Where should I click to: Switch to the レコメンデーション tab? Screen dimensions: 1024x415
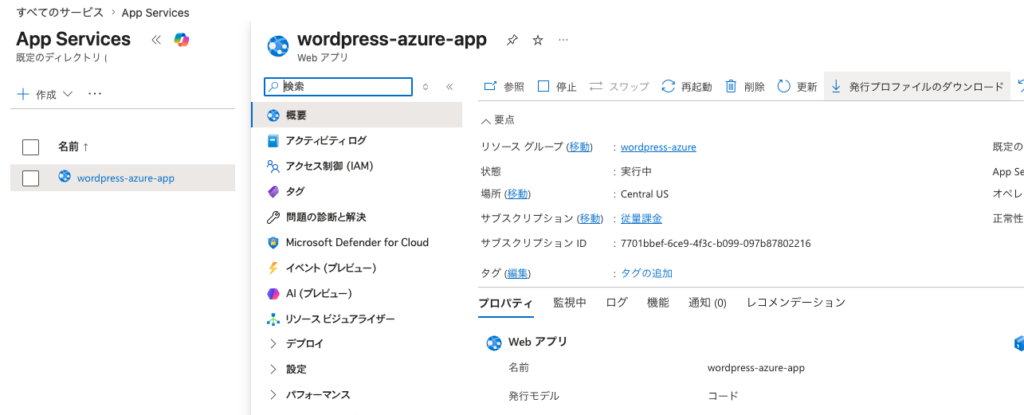pyautogui.click(x=795, y=303)
